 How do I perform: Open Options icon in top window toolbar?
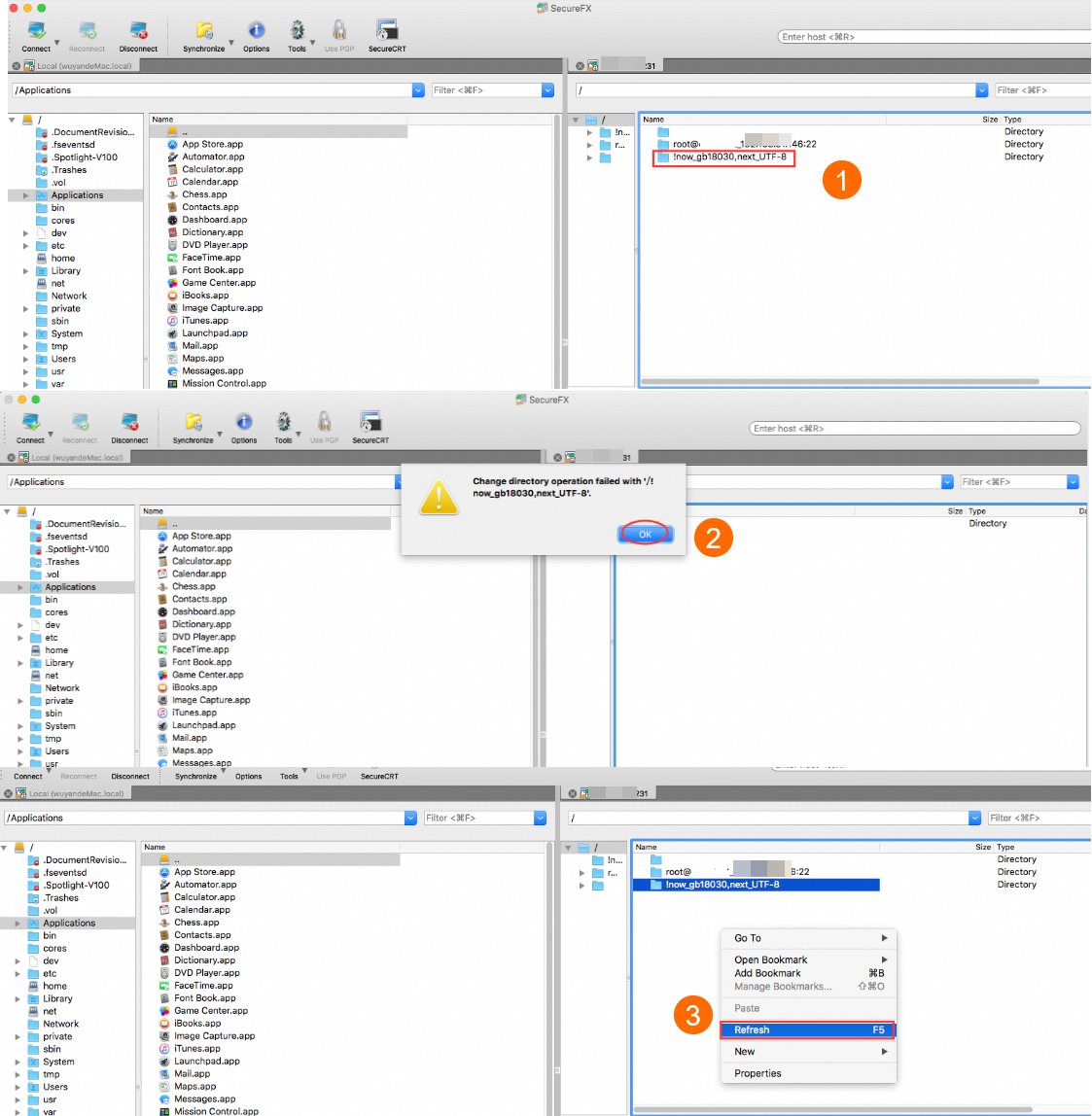[x=257, y=30]
